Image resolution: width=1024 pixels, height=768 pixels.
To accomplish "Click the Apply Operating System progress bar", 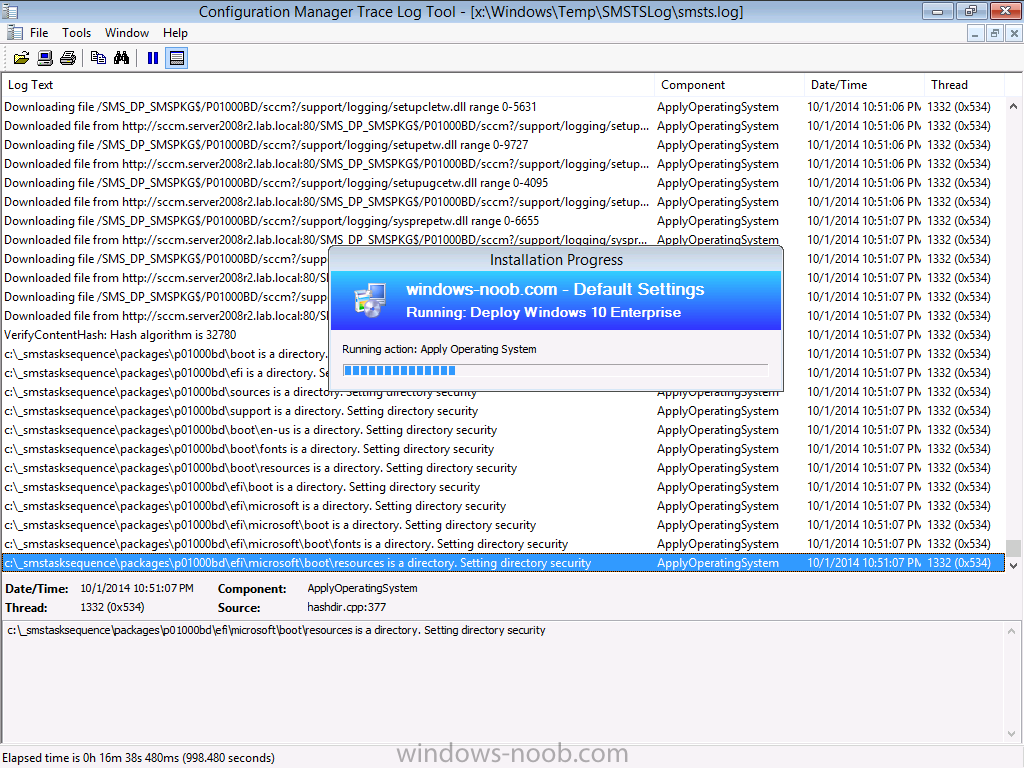I will [x=555, y=371].
